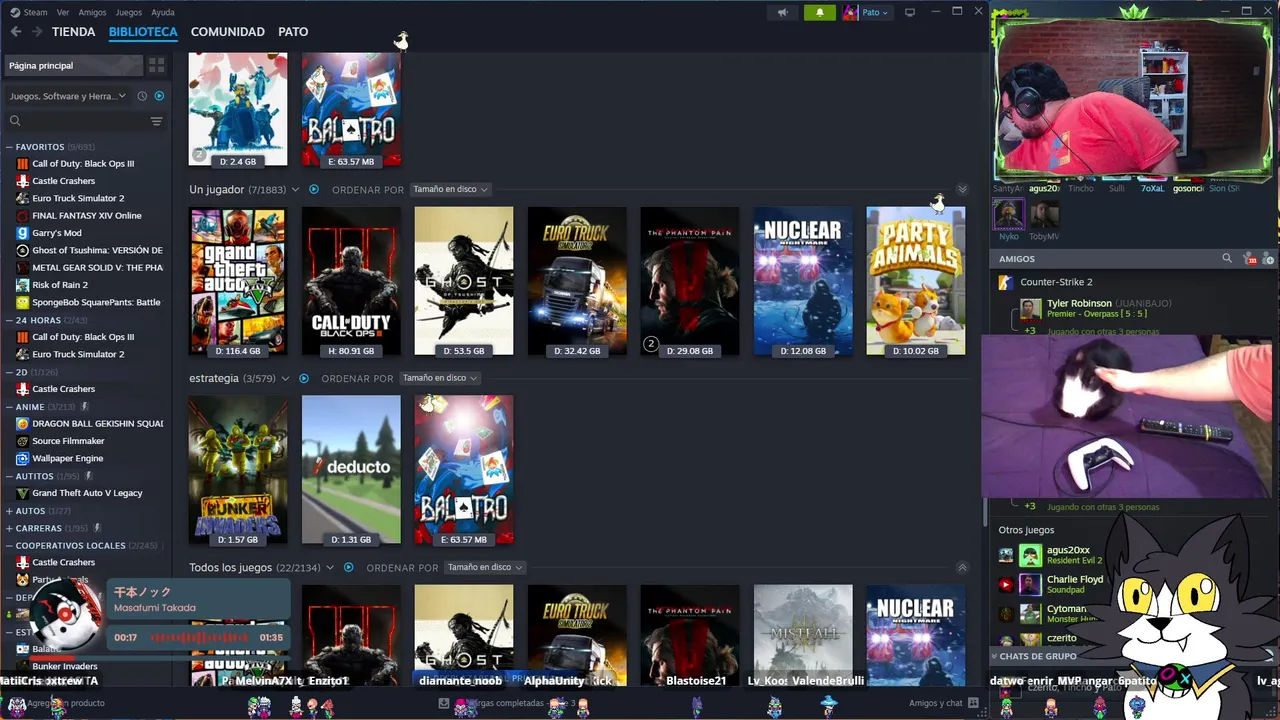Expand the CARRERAS category

click(x=9, y=528)
